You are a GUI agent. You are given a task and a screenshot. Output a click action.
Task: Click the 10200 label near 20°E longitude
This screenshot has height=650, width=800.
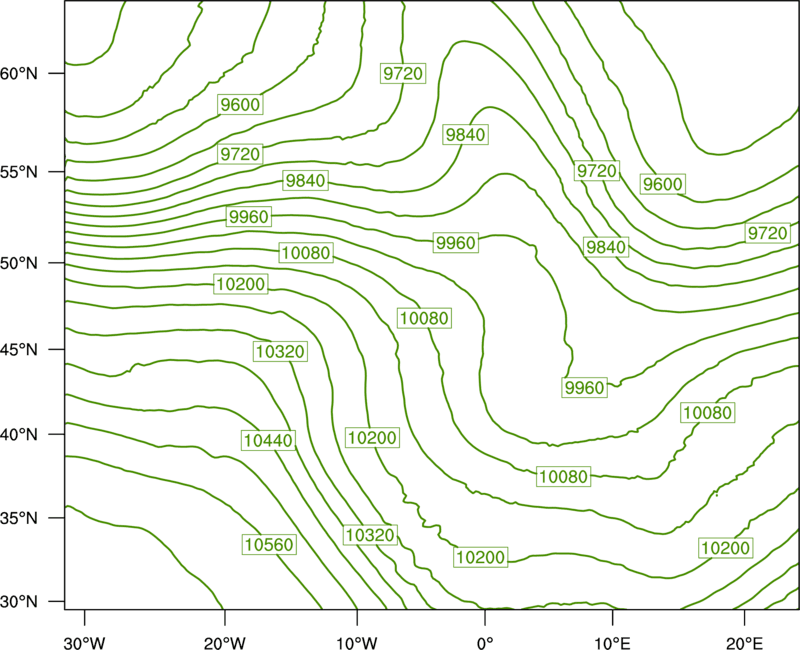tap(725, 548)
